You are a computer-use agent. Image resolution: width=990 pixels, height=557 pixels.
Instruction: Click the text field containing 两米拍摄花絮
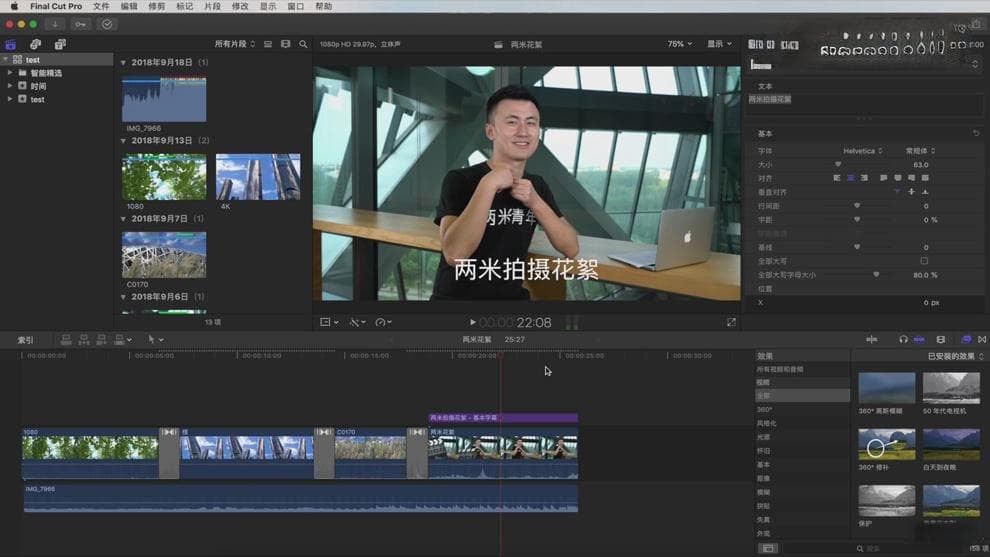(864, 105)
